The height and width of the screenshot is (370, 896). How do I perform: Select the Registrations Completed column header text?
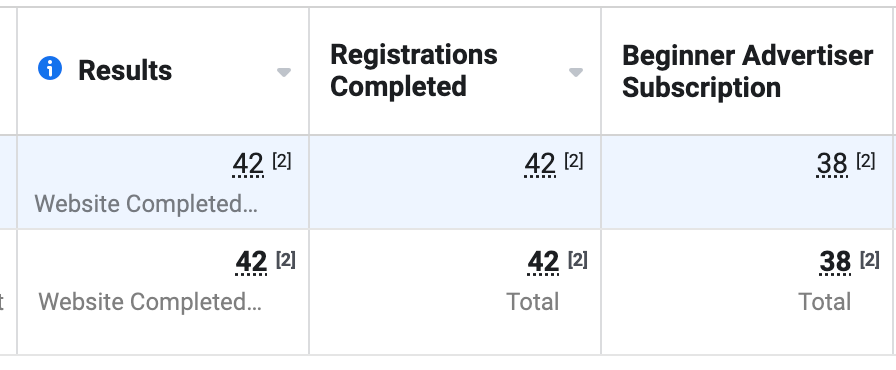[x=414, y=71]
